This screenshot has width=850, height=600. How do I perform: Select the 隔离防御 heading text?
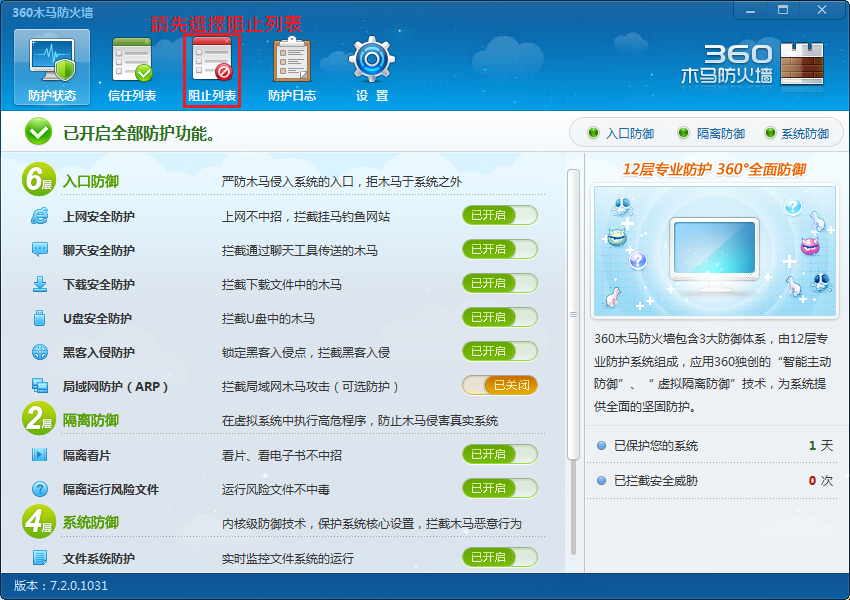click(x=91, y=420)
